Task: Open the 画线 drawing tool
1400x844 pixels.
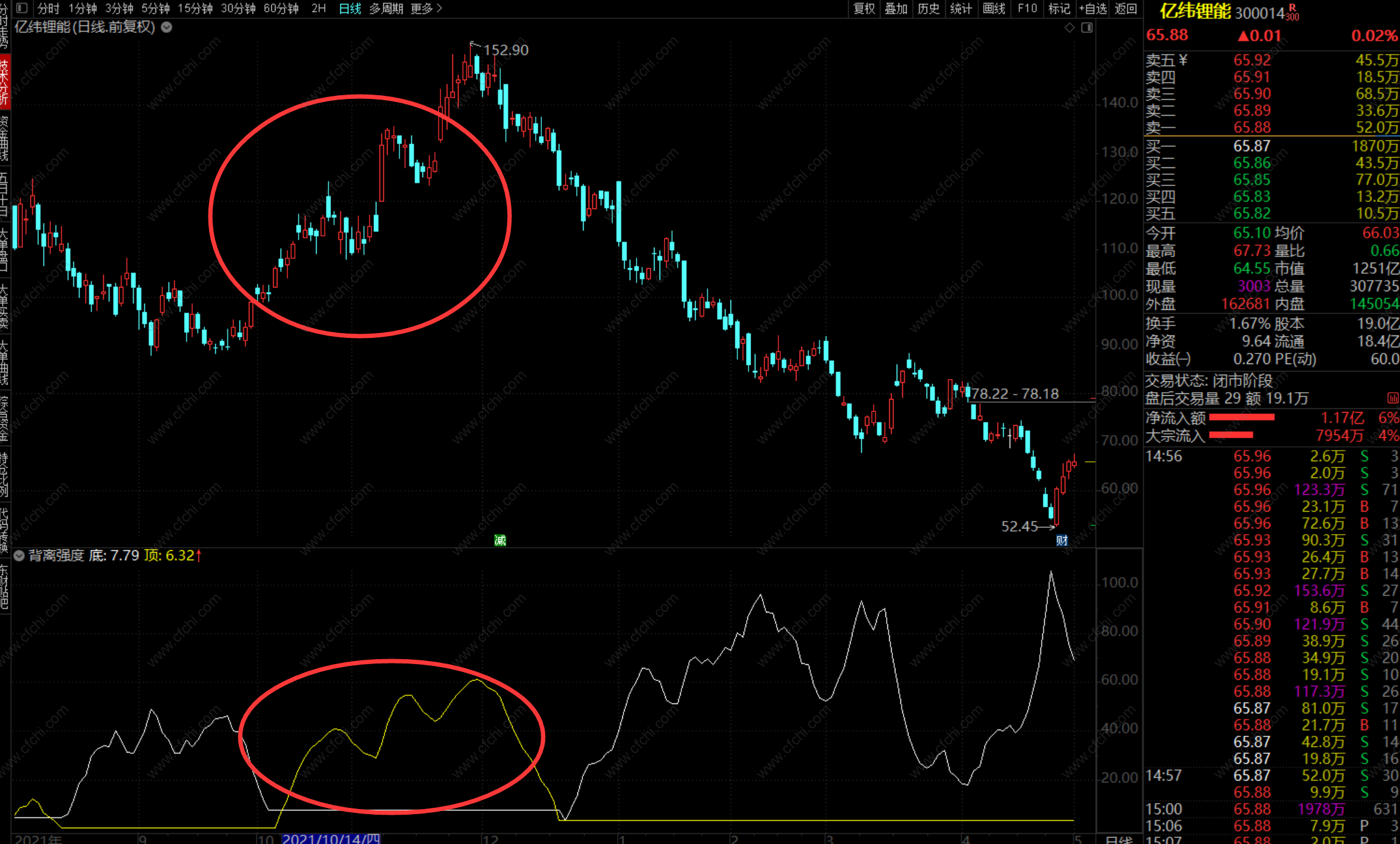Action: pyautogui.click(x=994, y=9)
